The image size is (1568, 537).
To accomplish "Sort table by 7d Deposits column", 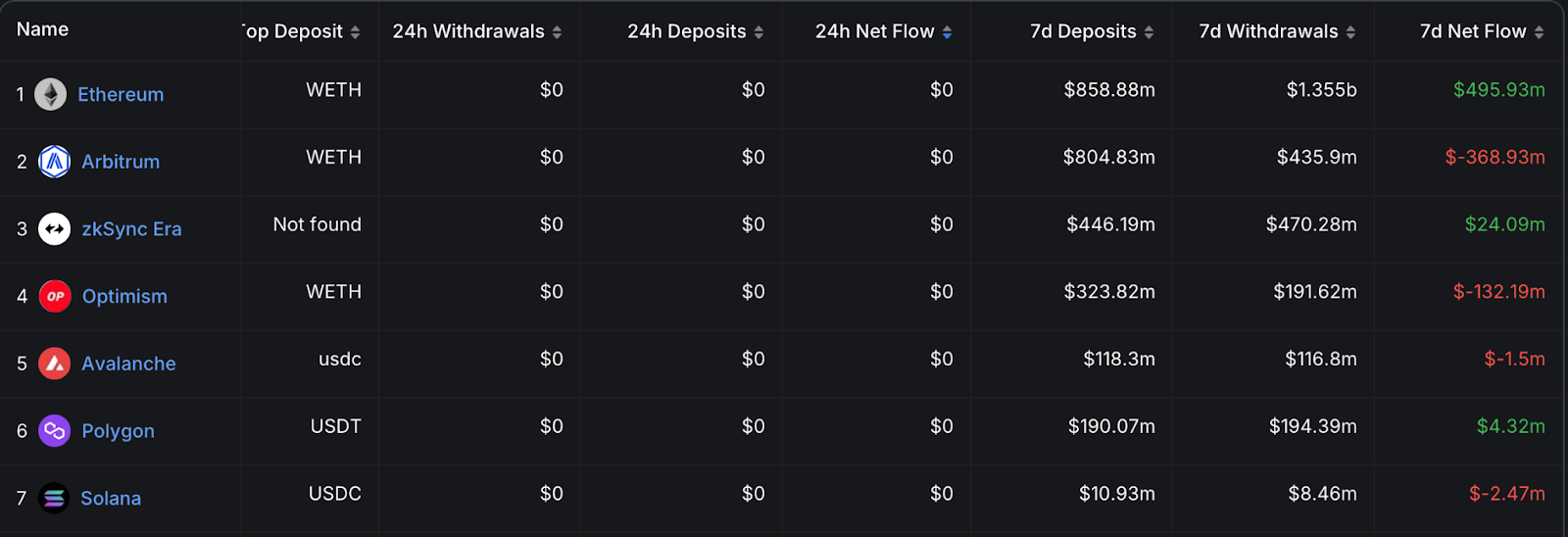I will (x=1149, y=32).
